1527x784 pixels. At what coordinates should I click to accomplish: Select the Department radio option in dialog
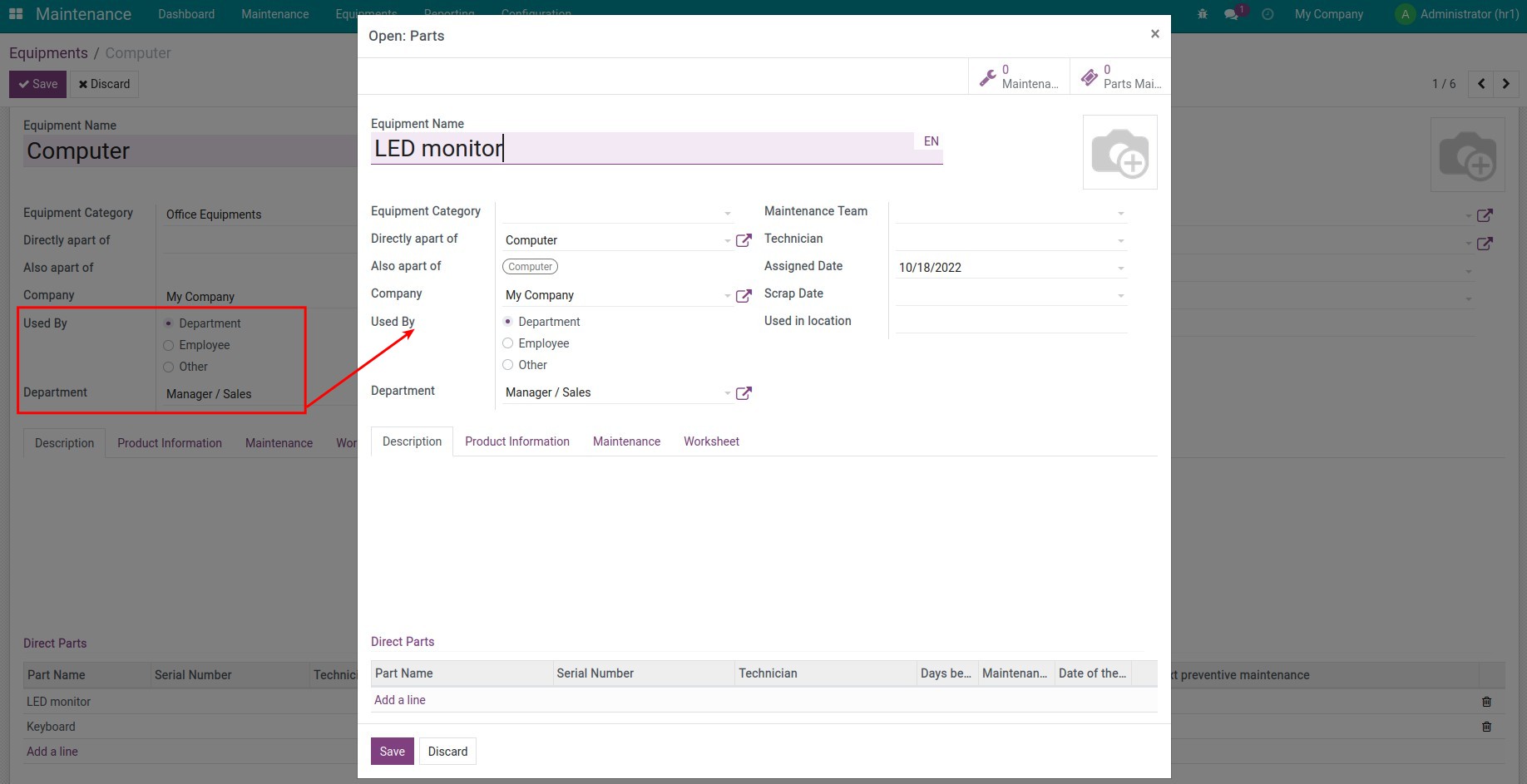click(x=508, y=322)
